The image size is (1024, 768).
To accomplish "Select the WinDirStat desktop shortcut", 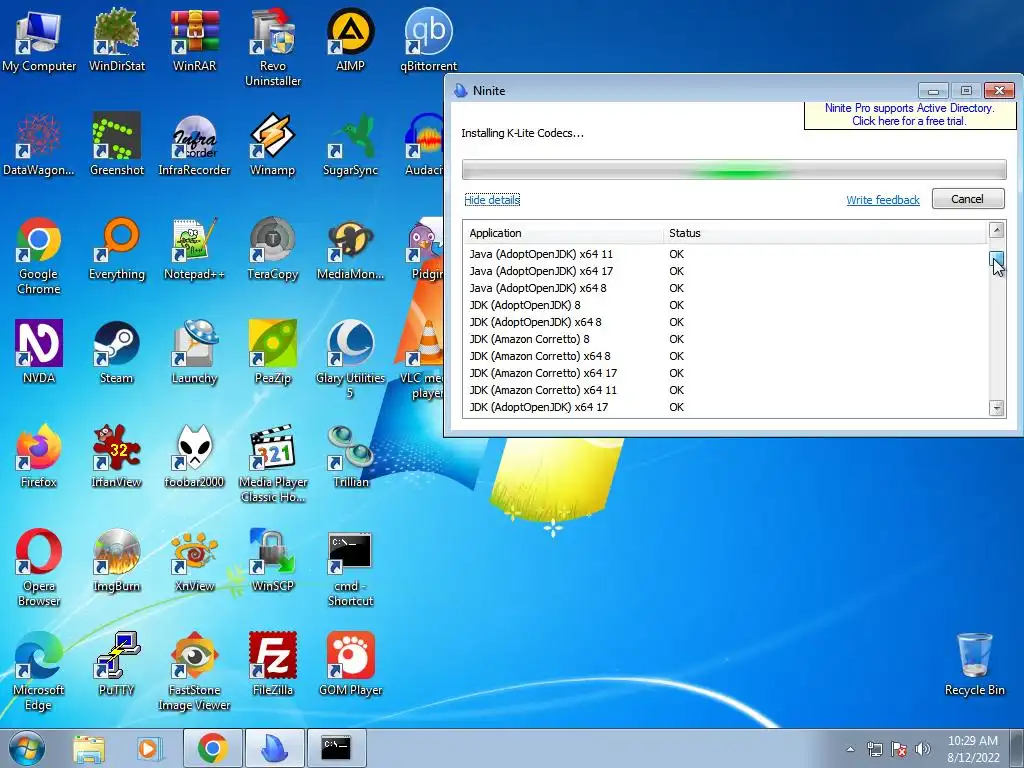I will (x=116, y=40).
